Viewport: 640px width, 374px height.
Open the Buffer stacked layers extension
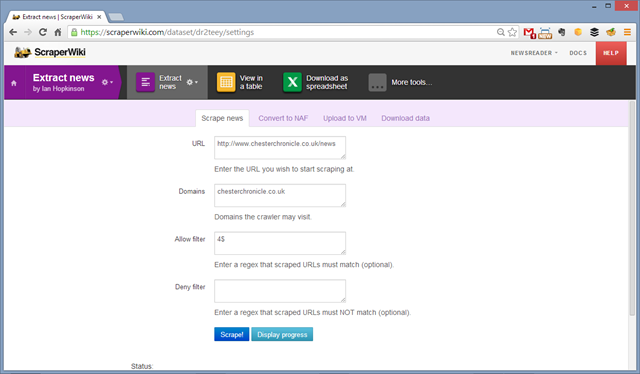(x=594, y=32)
